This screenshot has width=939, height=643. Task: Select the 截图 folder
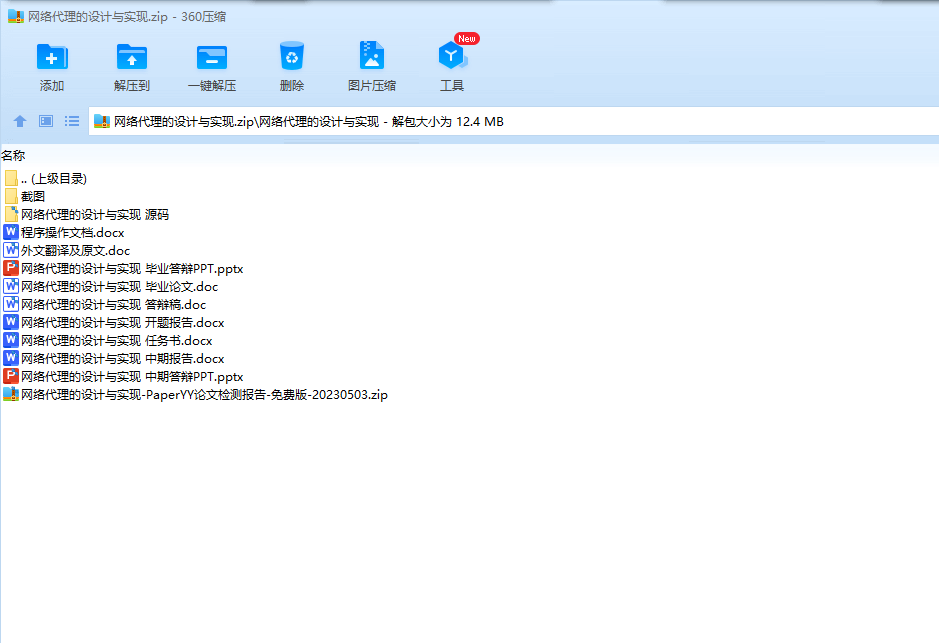coord(25,196)
